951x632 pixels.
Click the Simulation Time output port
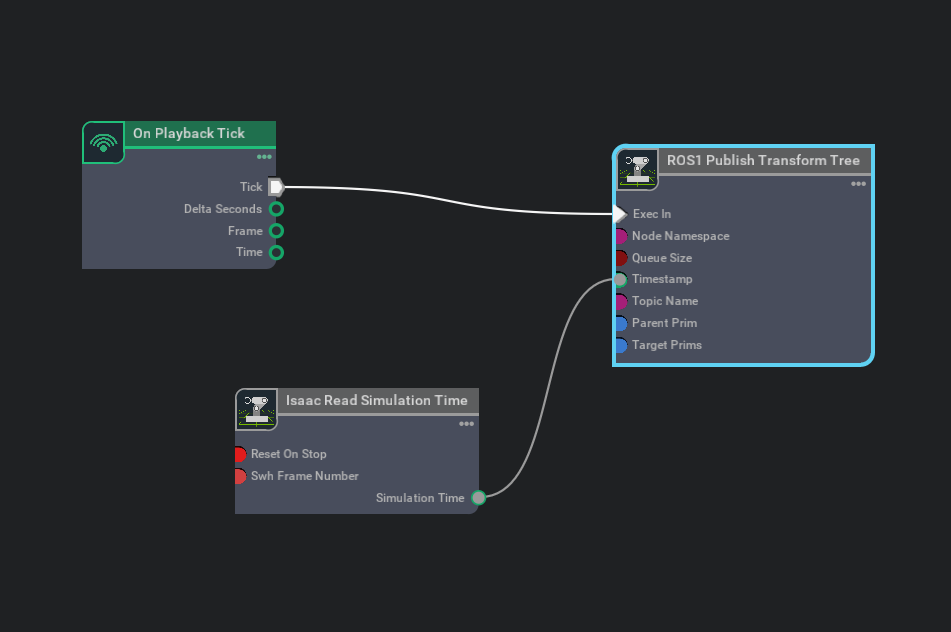478,498
